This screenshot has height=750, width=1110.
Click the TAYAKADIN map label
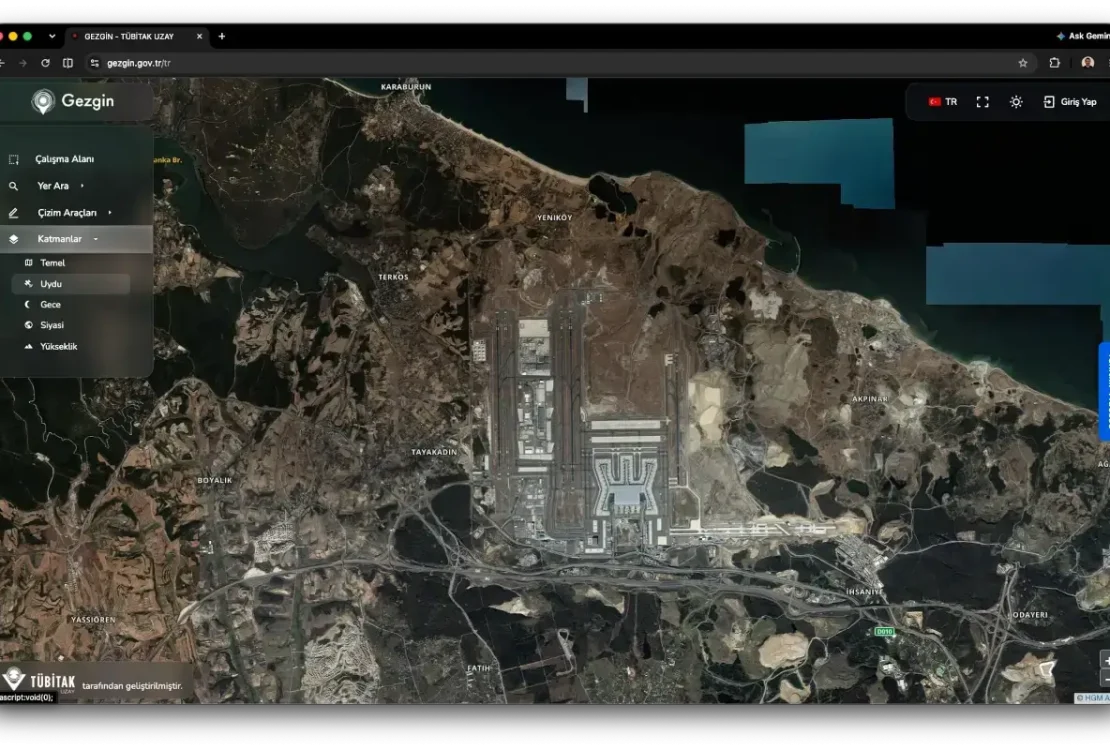pos(434,452)
